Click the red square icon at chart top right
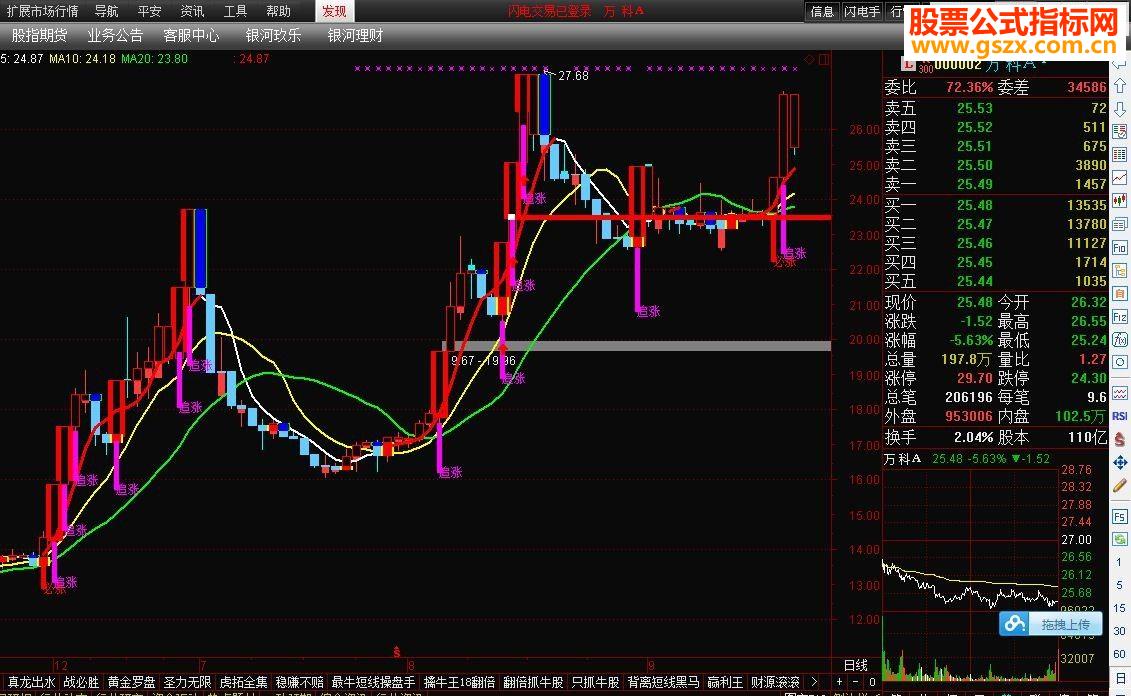This screenshot has height=696, width=1131. click(x=824, y=60)
